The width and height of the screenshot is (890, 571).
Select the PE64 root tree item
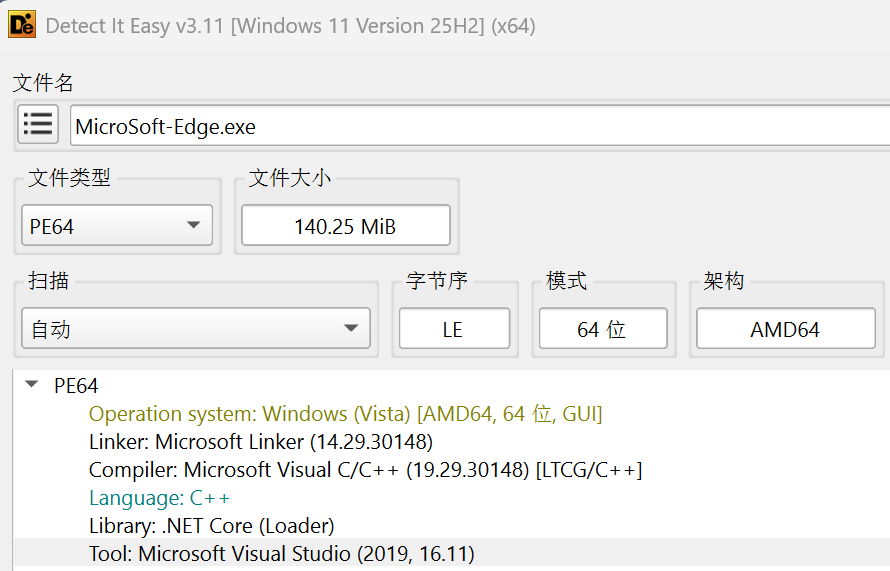[x=76, y=386]
